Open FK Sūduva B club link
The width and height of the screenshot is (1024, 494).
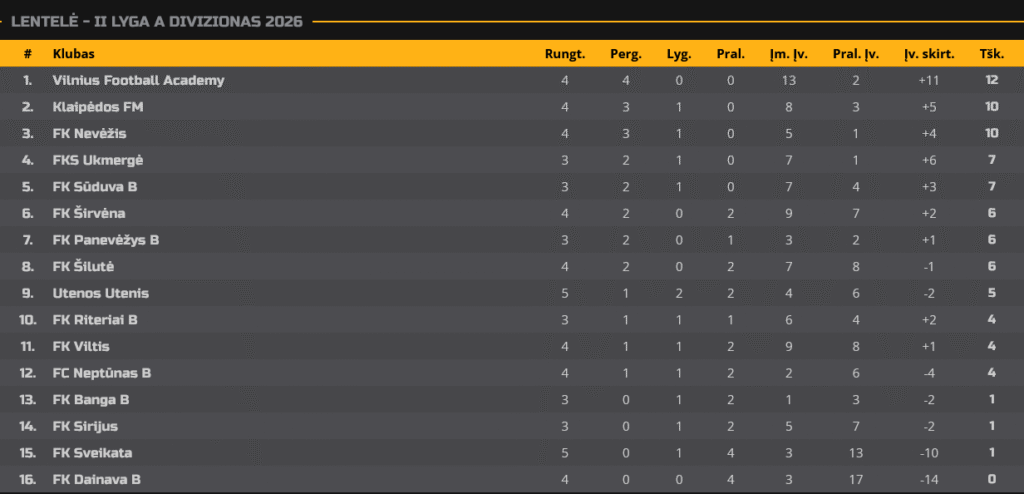pyautogui.click(x=96, y=187)
